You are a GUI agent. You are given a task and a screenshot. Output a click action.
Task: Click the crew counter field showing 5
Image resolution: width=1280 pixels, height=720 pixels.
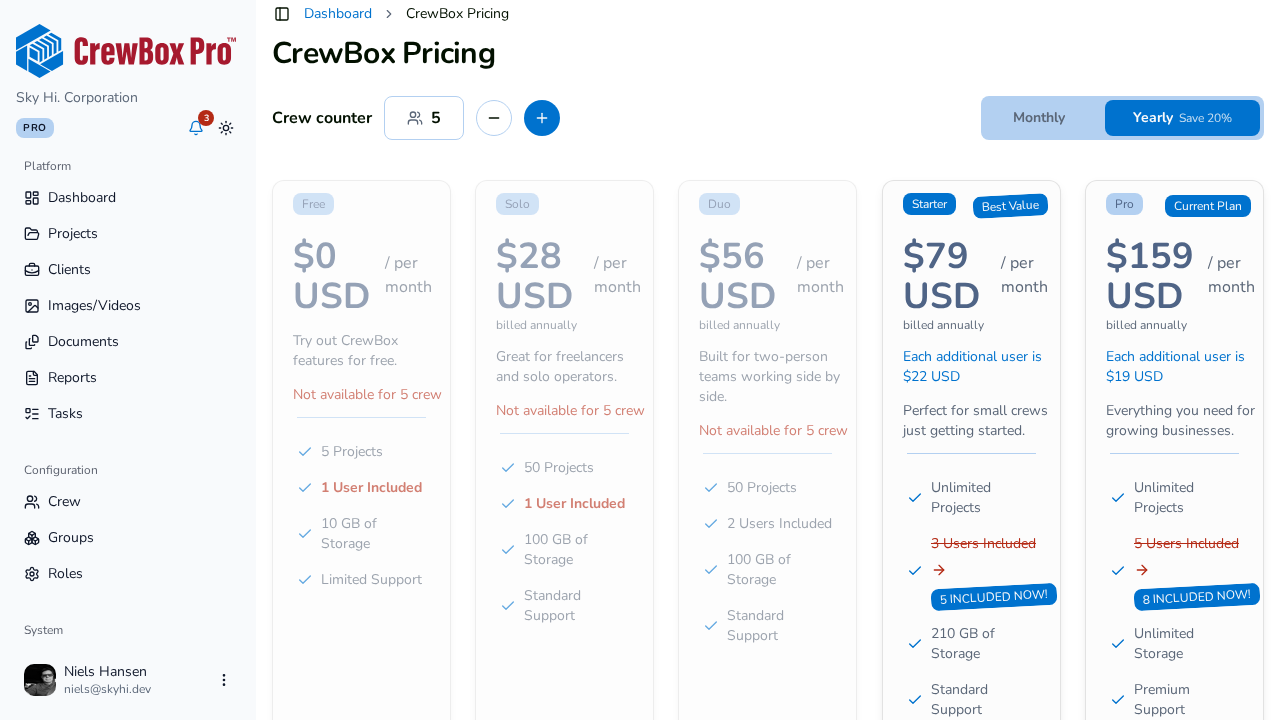[424, 118]
